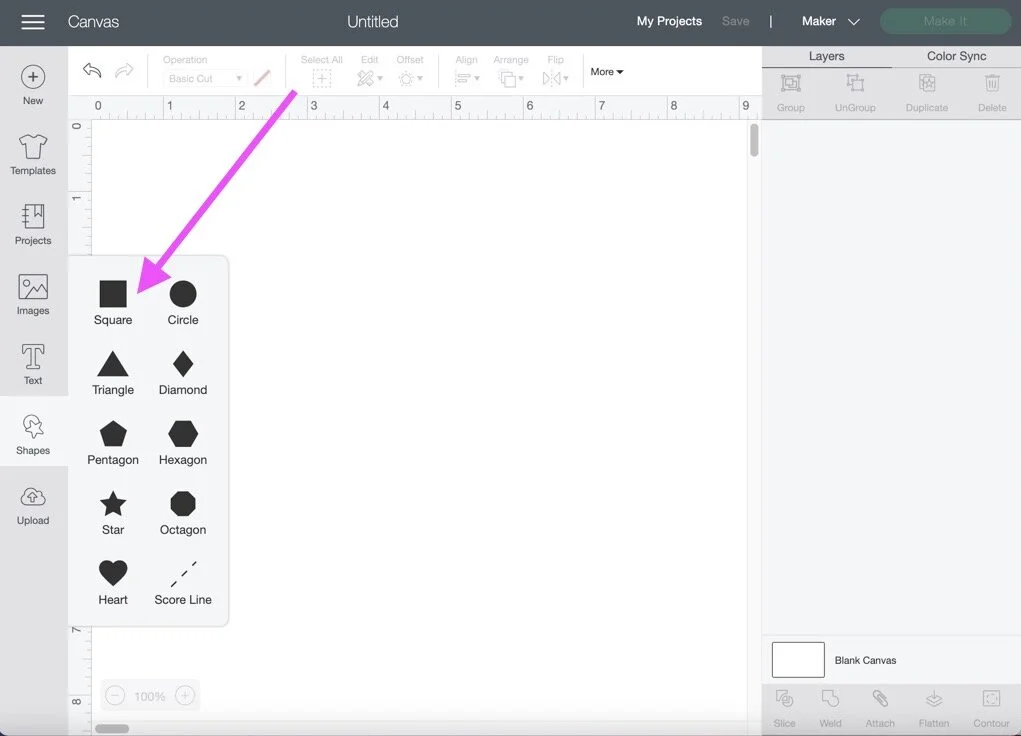Open the Images panel
This screenshot has height=736, width=1021.
[x=32, y=293]
